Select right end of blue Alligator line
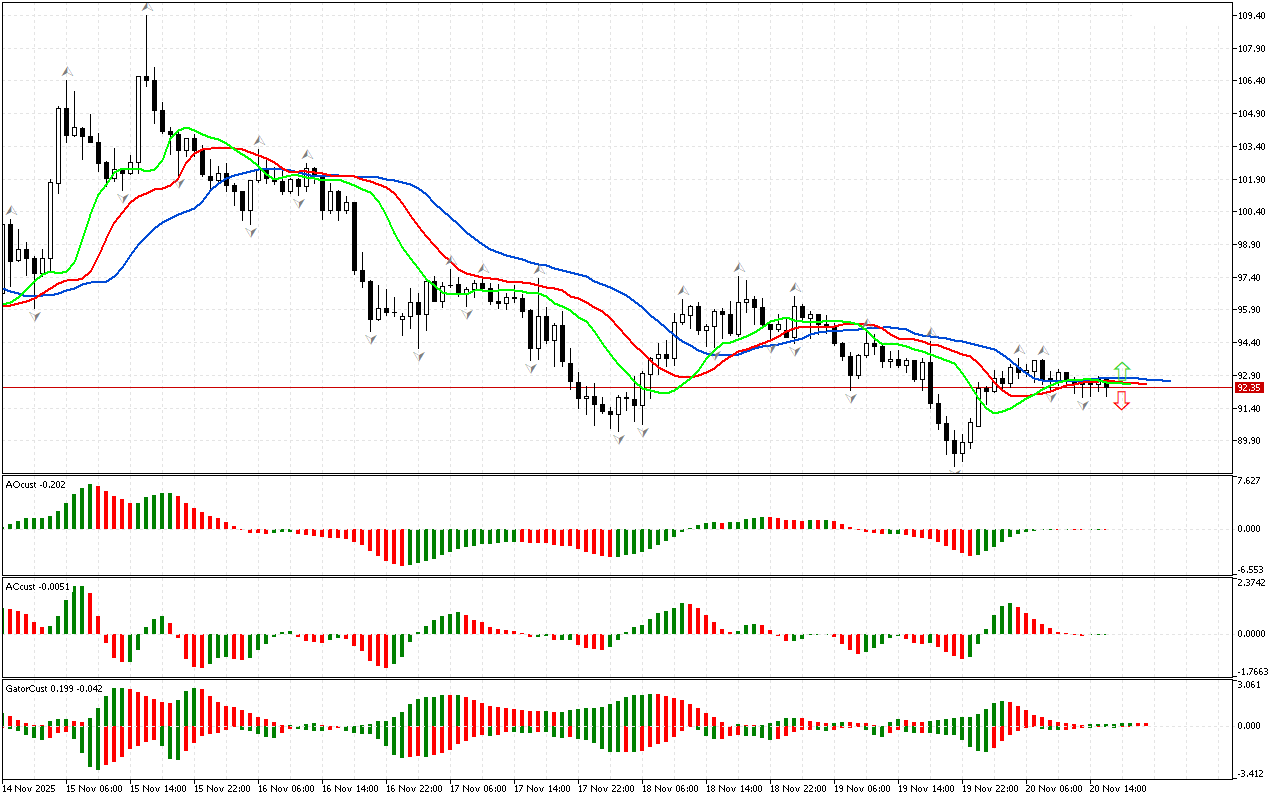Viewport: 1280px width, 800px height. [x=1166, y=381]
